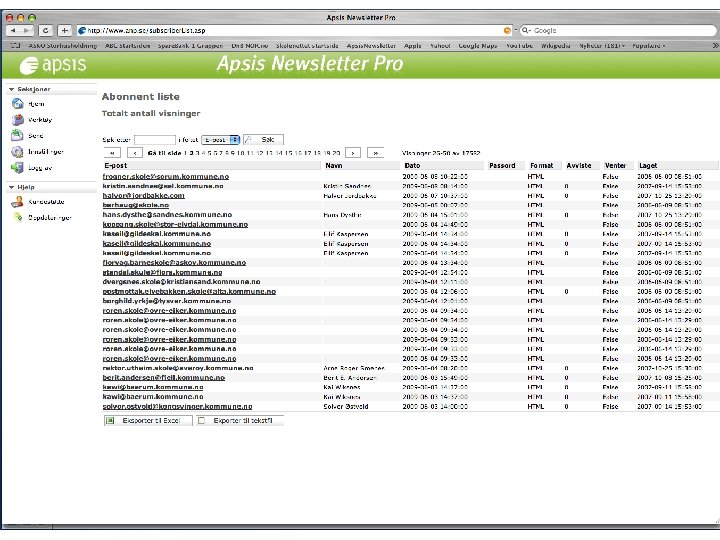The width and height of the screenshot is (720, 540).
Task: Open the Verktøy toolbox icon
Action: click(17, 120)
